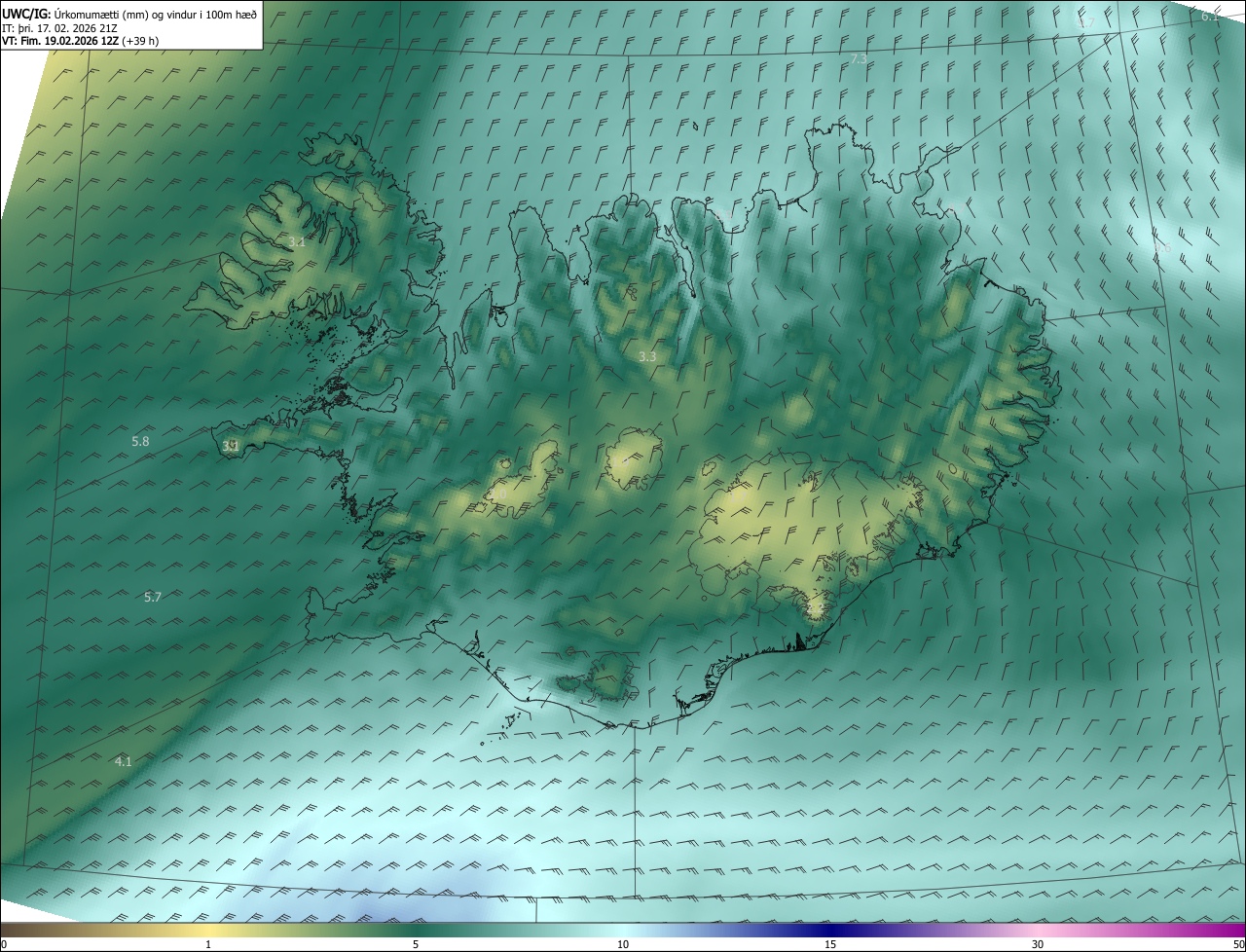The image size is (1246, 952).
Task: Select the 'IT: þri. 17. 02. 2026 21Z' line
Action: click(x=60, y=28)
